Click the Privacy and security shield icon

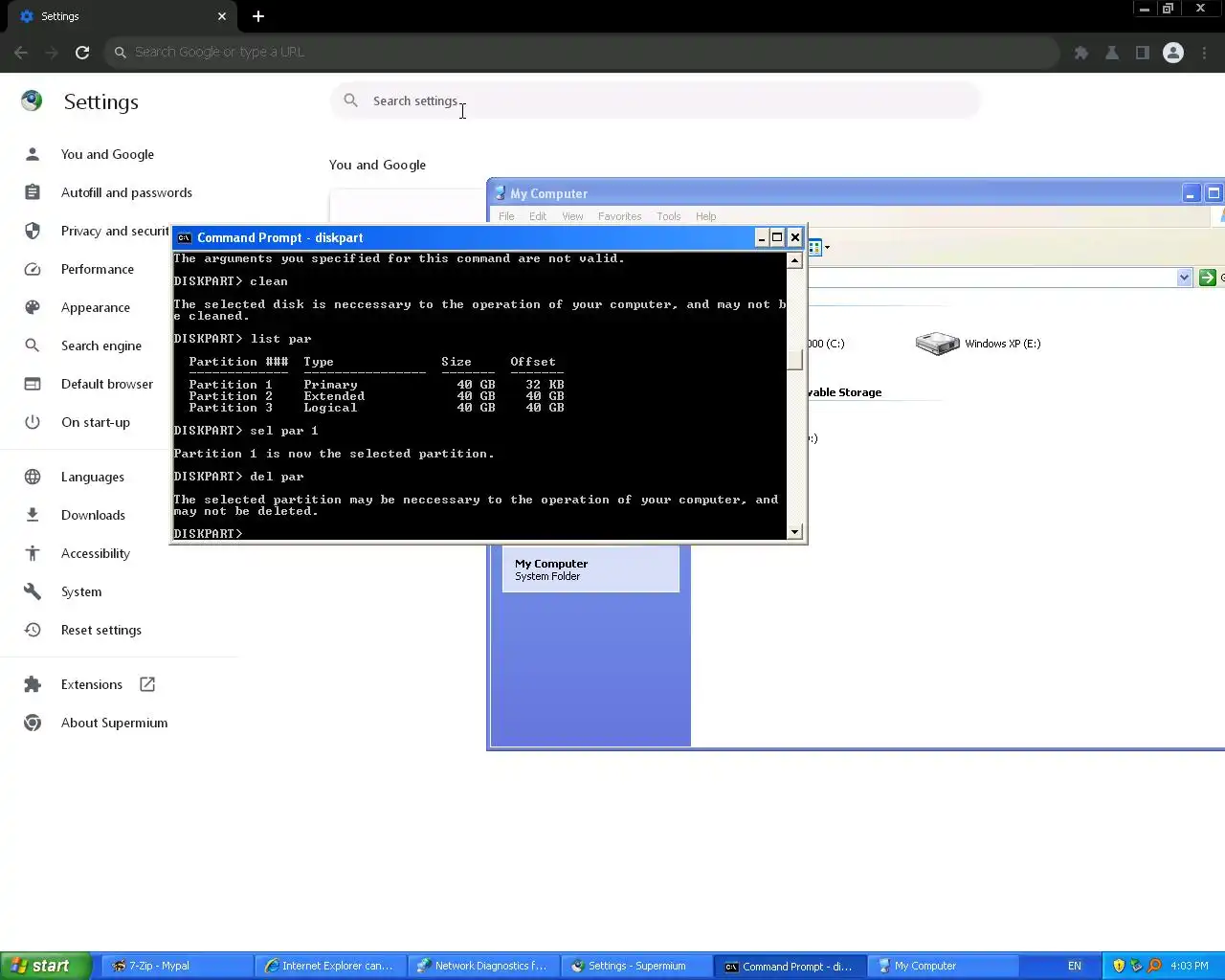(x=33, y=231)
